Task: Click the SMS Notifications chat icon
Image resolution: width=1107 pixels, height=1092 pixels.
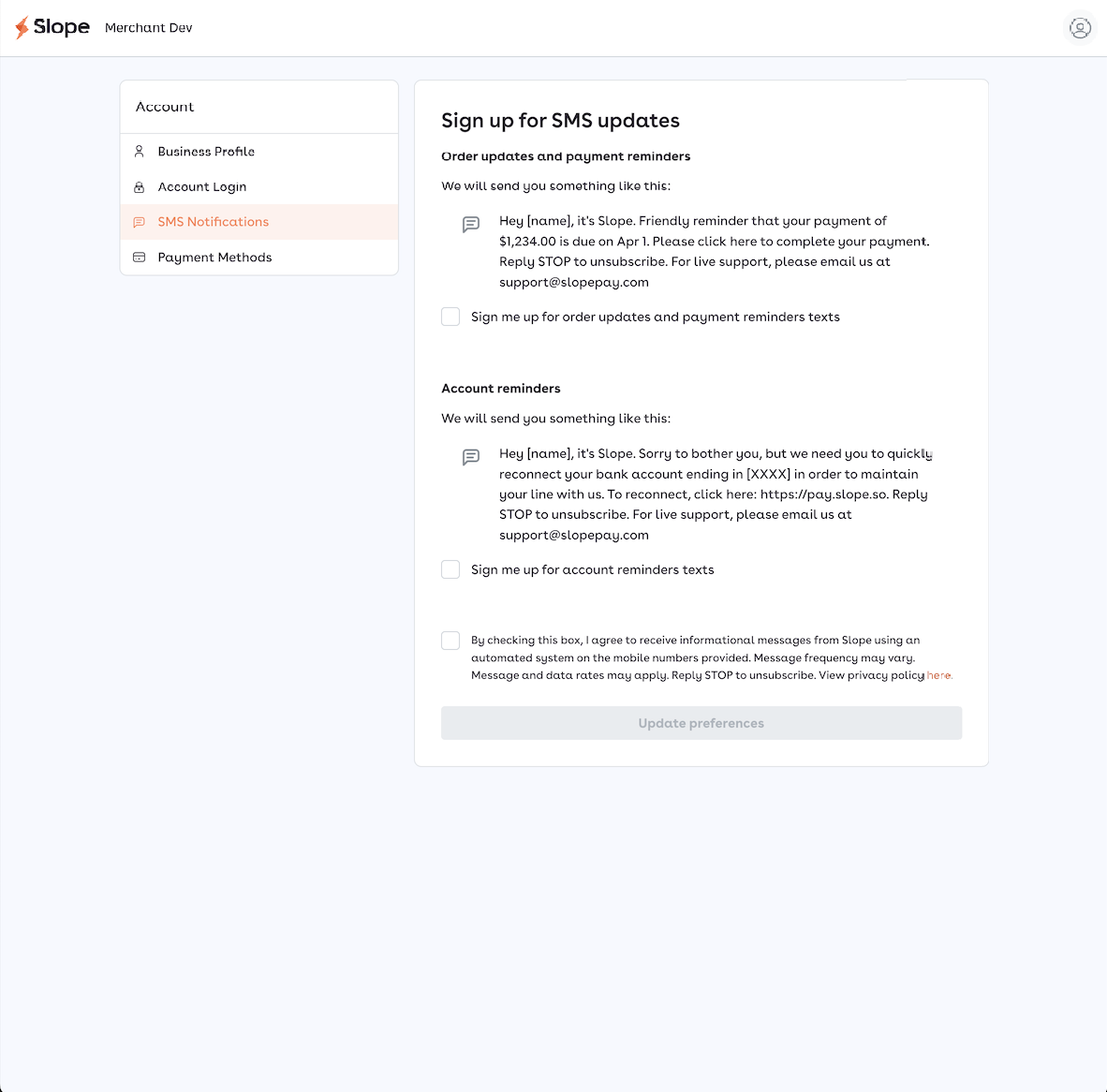Action: pyautogui.click(x=140, y=222)
